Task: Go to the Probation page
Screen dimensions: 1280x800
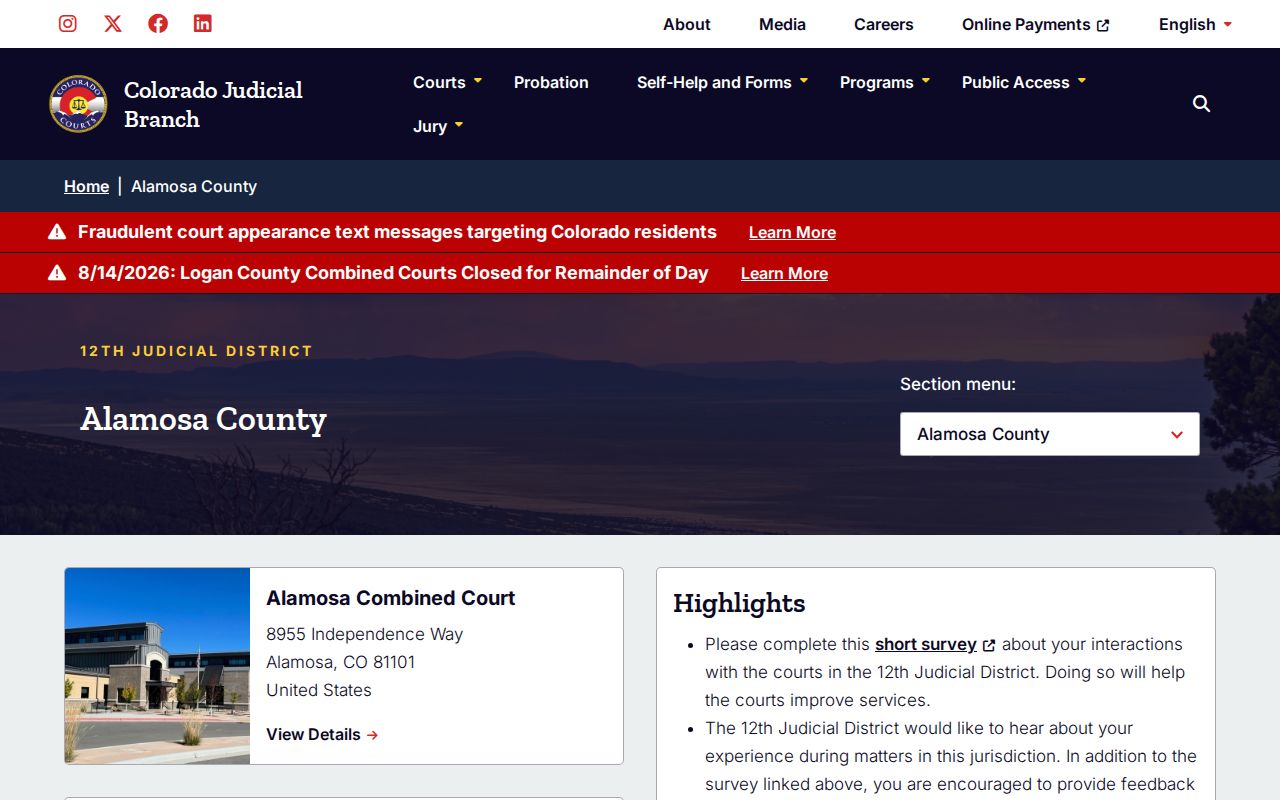Action: 551,82
